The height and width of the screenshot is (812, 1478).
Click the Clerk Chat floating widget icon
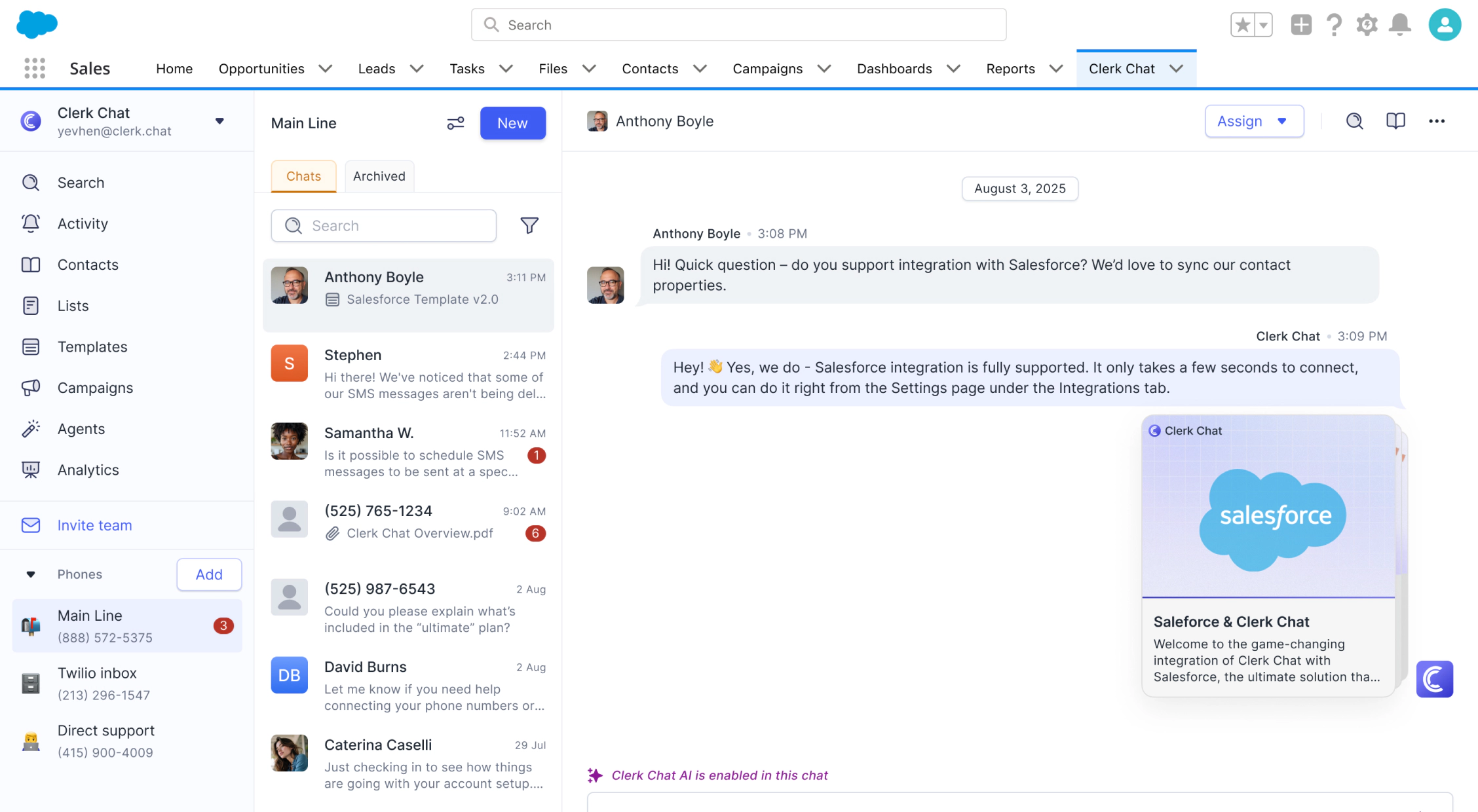coord(1434,679)
